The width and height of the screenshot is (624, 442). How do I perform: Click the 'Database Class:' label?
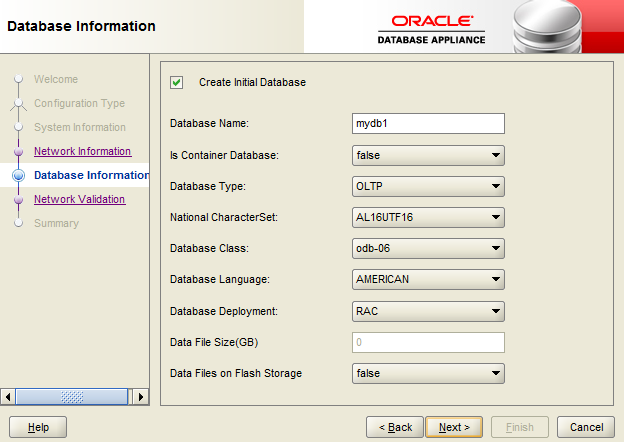click(209, 248)
